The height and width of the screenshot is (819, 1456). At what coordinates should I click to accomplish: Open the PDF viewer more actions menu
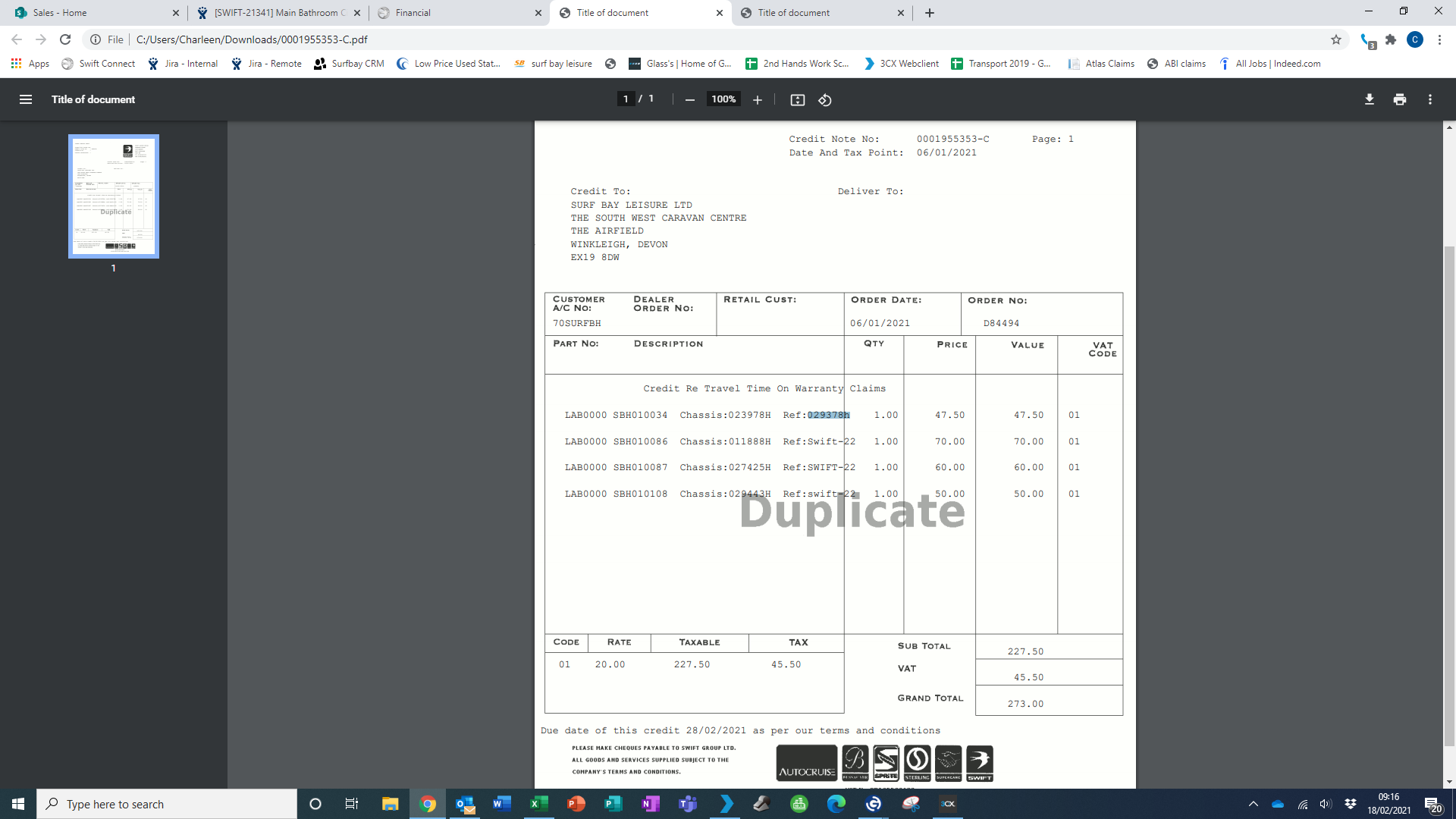click(x=1429, y=99)
